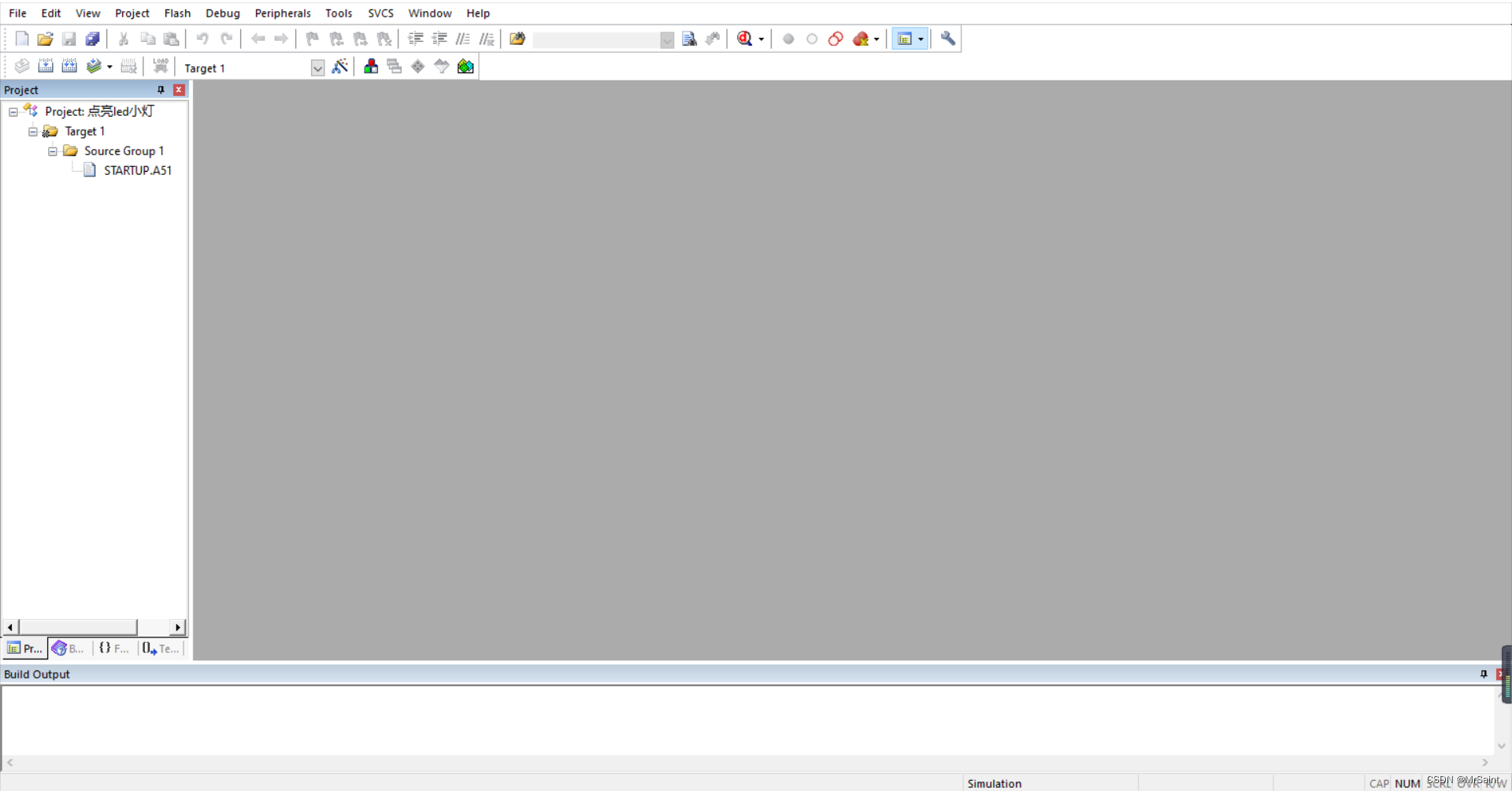Viewport: 1512px width, 791px height.
Task: Click the Undo arrow icon
Action: point(202,39)
